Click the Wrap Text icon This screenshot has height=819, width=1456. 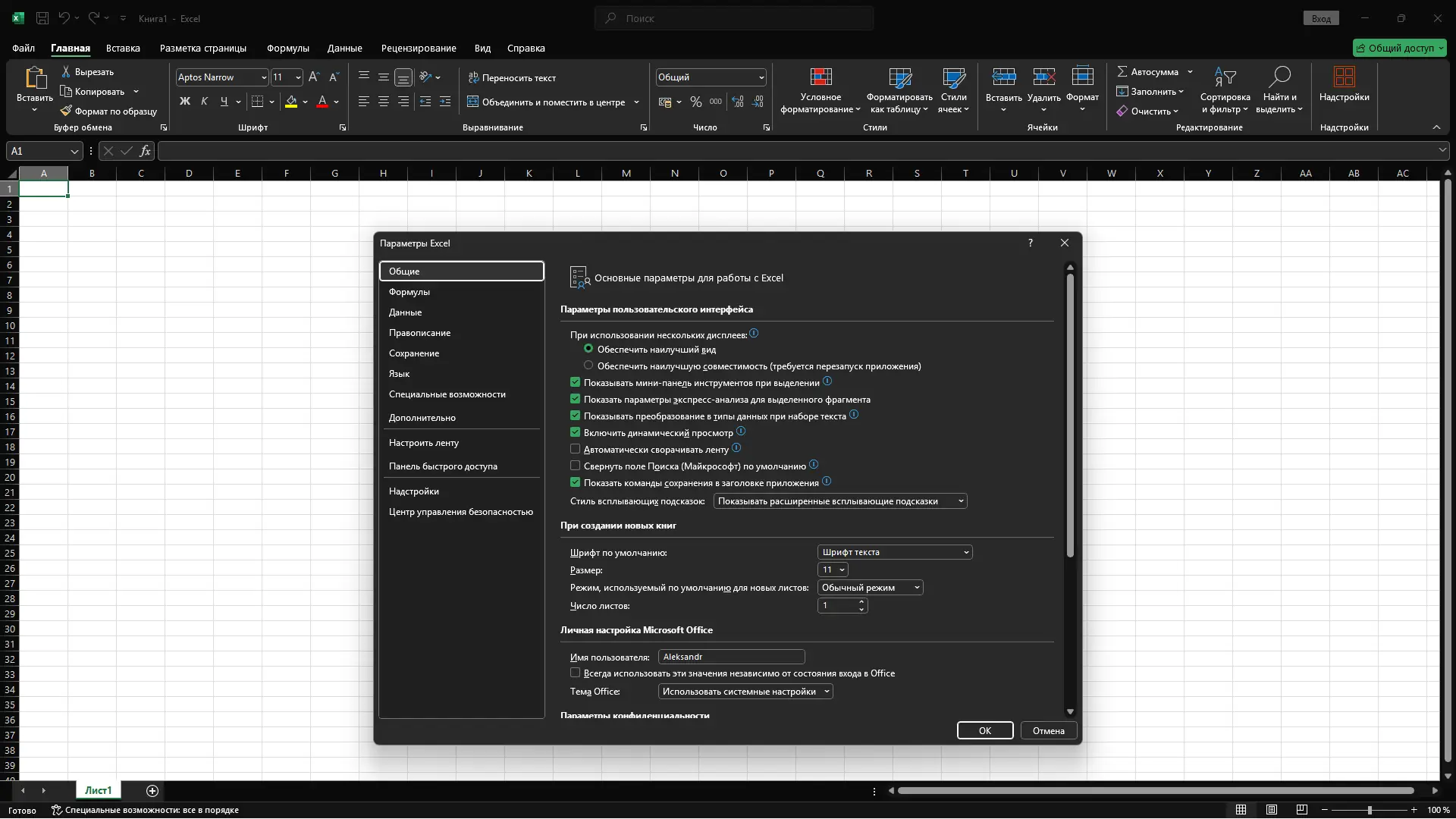click(x=473, y=77)
